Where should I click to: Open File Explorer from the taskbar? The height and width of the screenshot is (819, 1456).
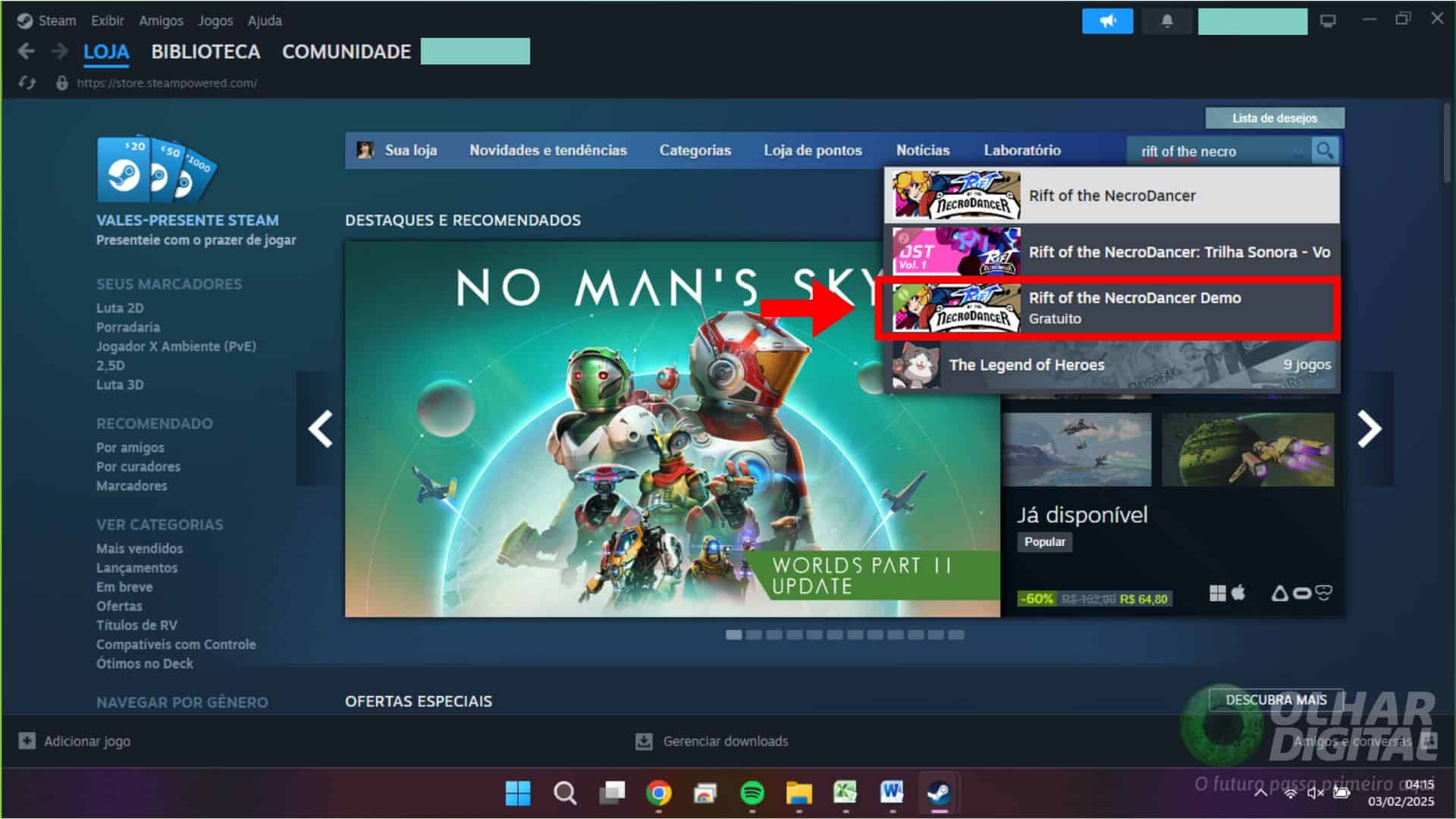click(799, 793)
